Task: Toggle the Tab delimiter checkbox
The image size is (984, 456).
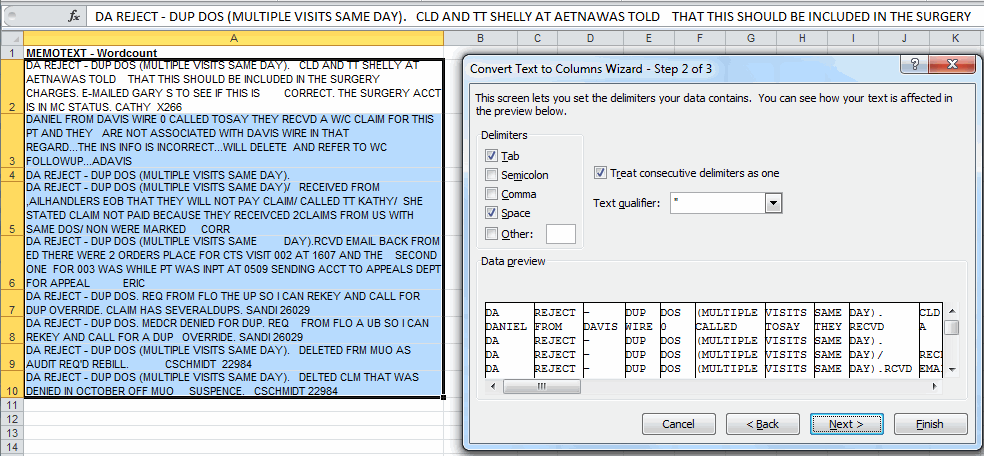Action: pos(491,156)
